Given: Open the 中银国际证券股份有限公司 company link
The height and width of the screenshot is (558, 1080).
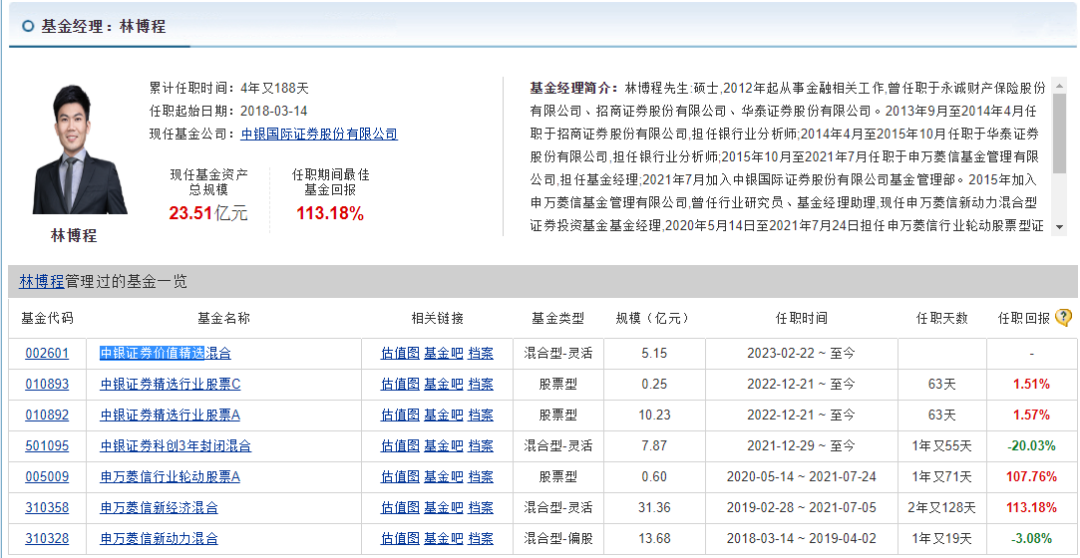Looking at the screenshot, I should click(319, 134).
